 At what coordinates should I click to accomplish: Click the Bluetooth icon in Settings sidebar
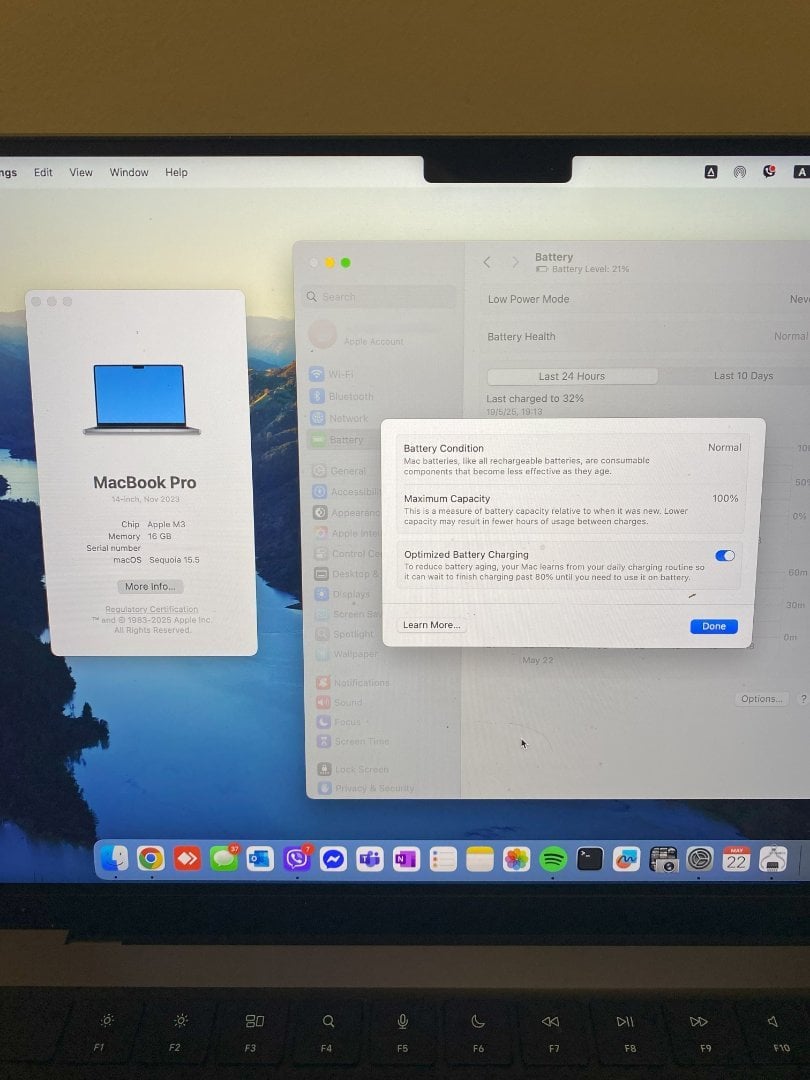tap(317, 396)
